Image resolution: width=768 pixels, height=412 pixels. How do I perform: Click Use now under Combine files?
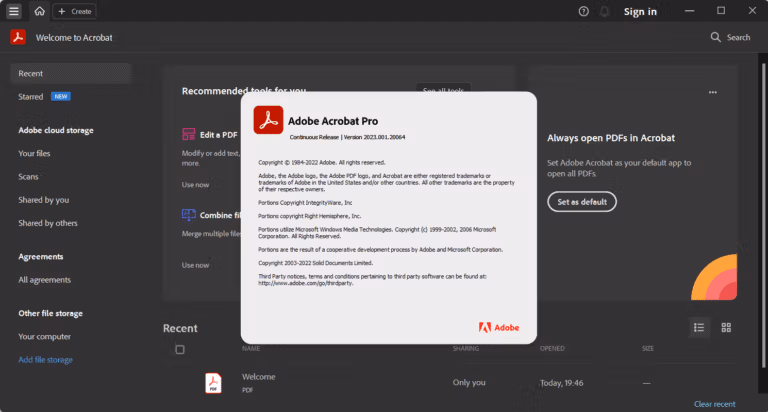pyautogui.click(x=195, y=265)
